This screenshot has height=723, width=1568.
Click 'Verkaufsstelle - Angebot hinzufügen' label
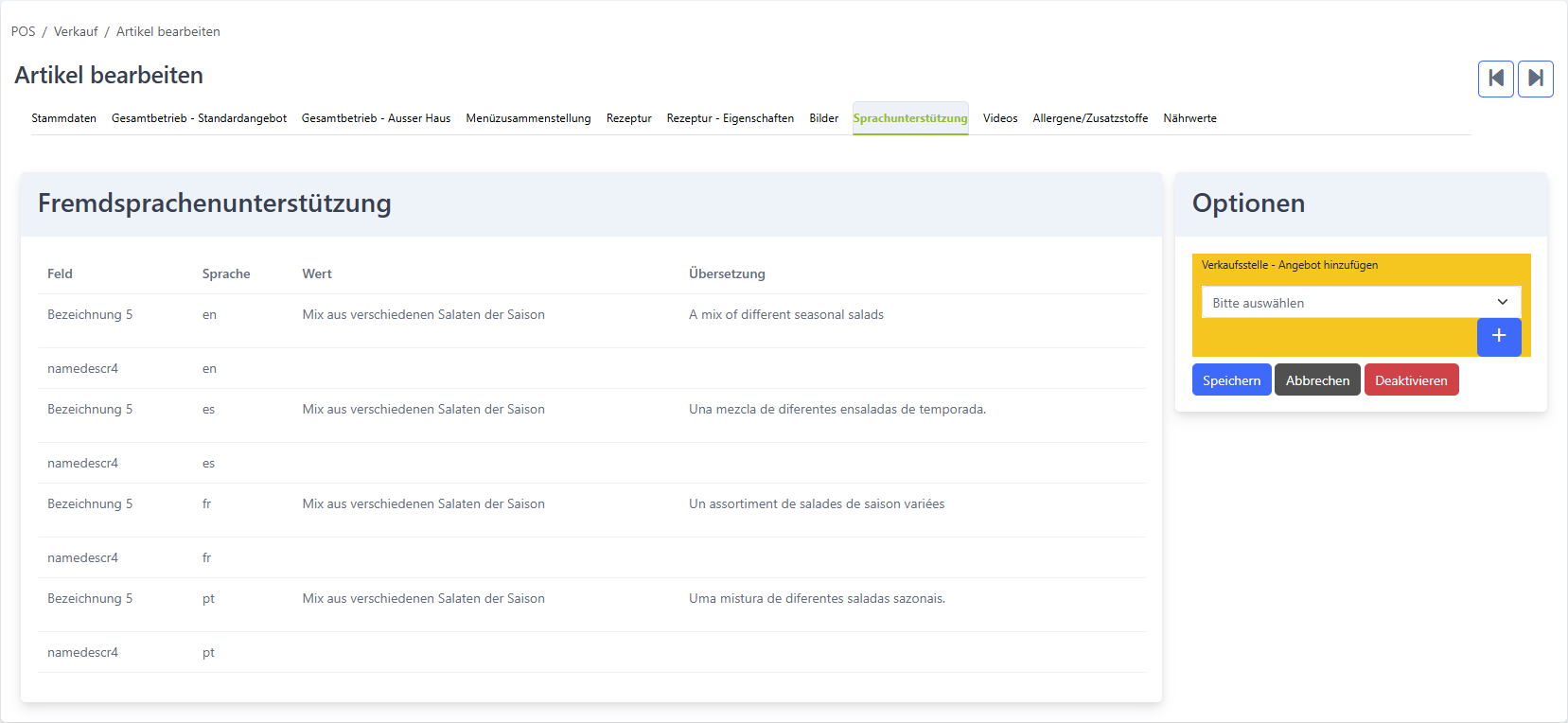click(1290, 265)
